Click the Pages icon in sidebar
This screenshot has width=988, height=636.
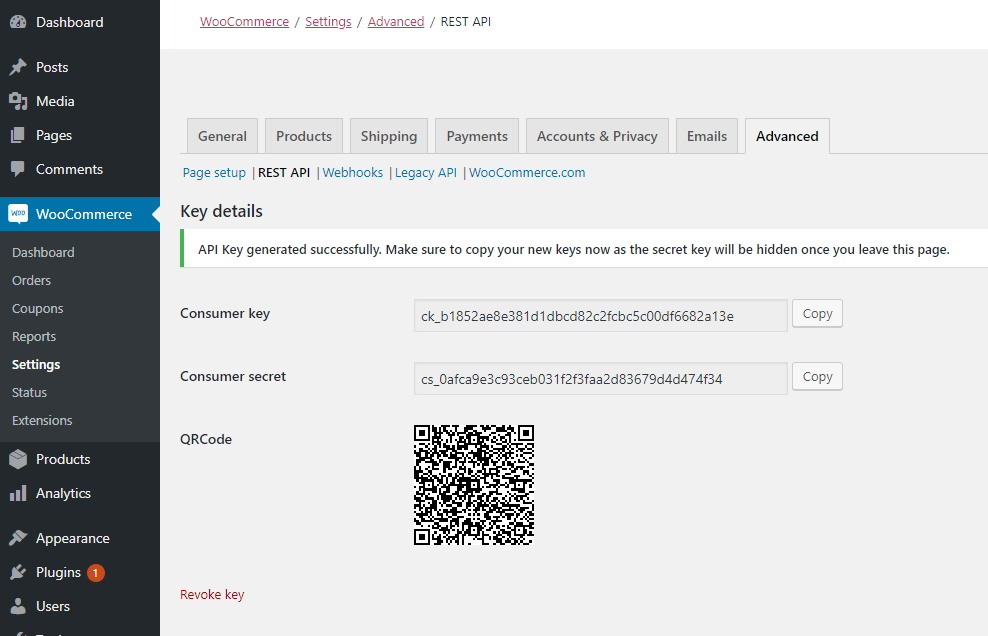tap(18, 135)
